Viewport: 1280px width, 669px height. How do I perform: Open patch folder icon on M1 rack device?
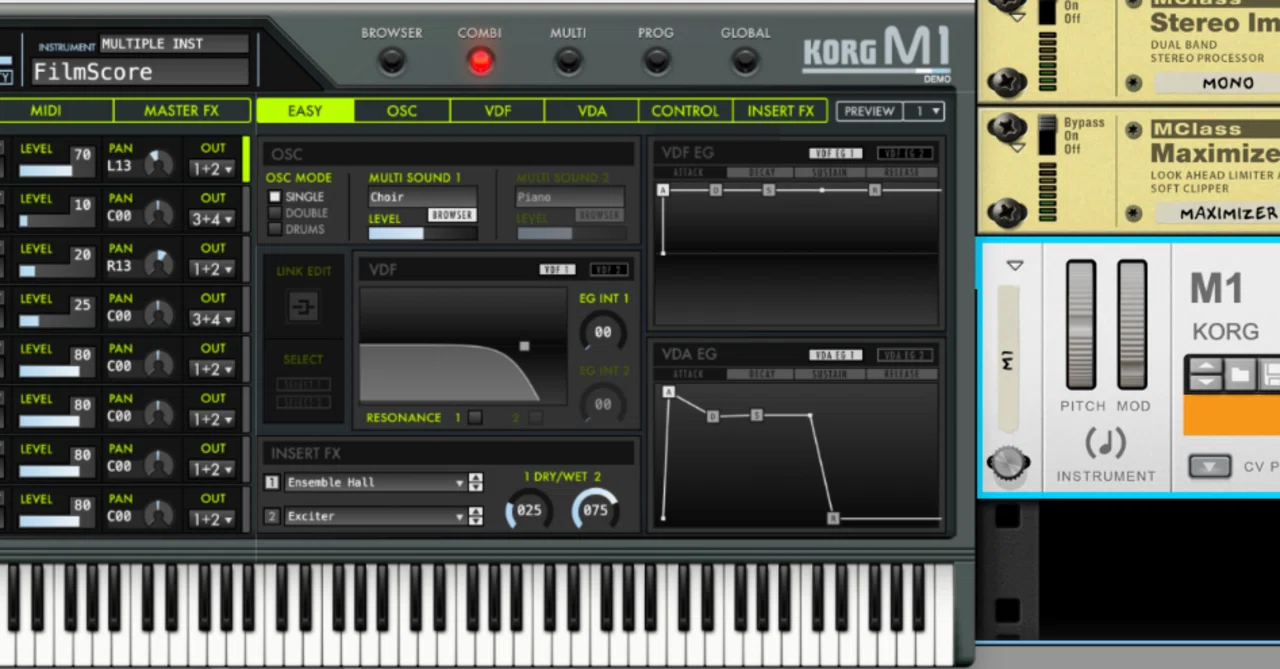coord(1240,375)
